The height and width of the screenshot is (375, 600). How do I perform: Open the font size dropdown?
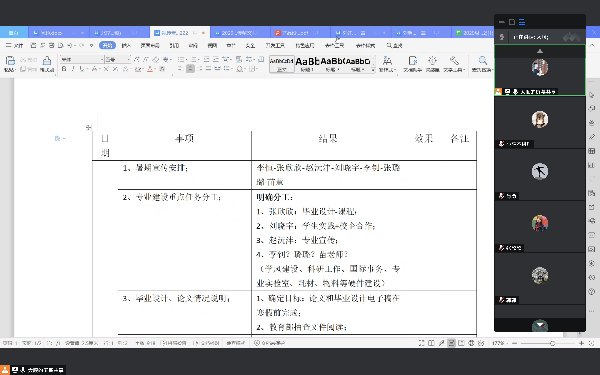(129, 59)
